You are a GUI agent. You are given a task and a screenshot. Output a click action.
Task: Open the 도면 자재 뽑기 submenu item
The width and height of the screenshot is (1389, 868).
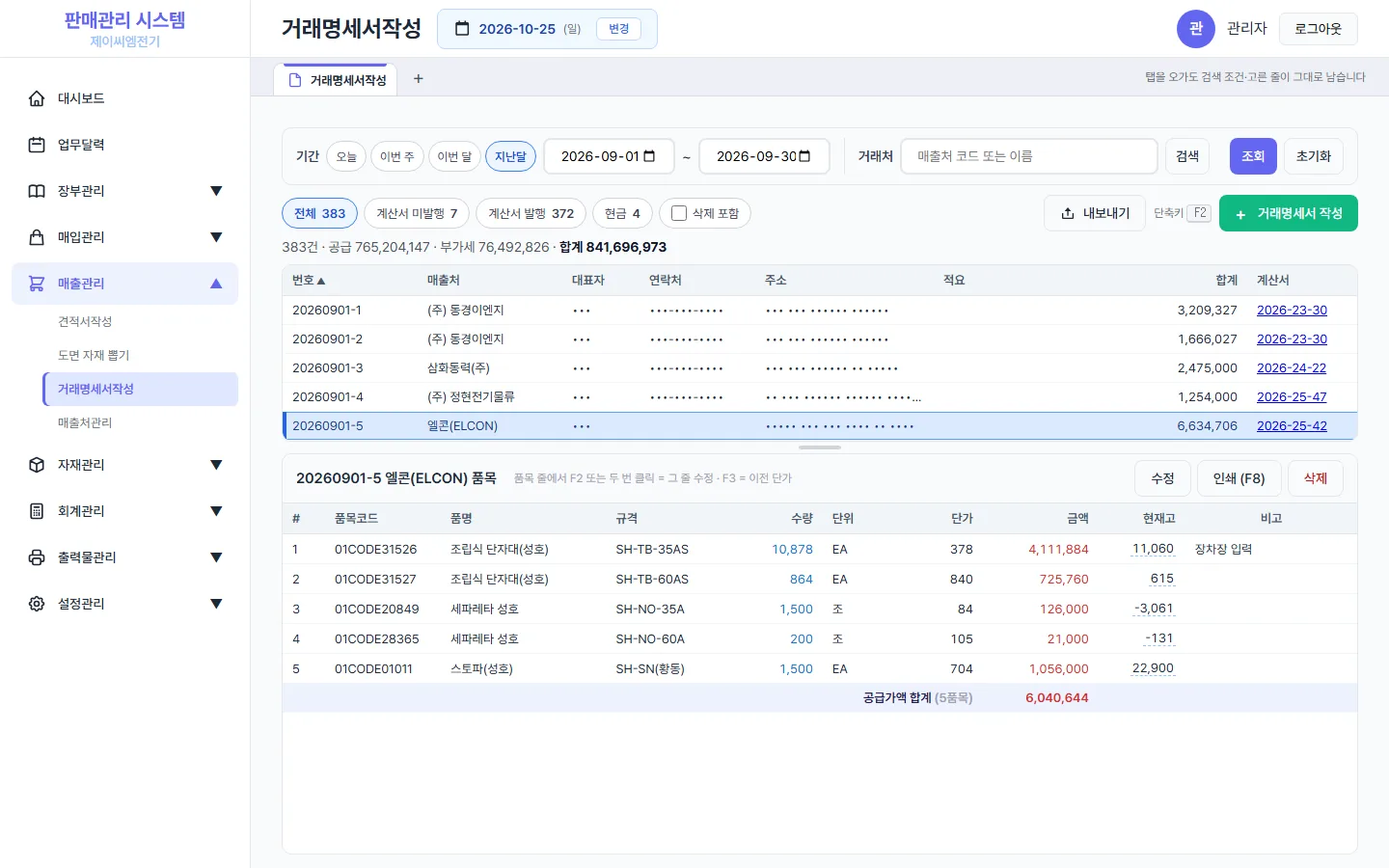point(140,355)
